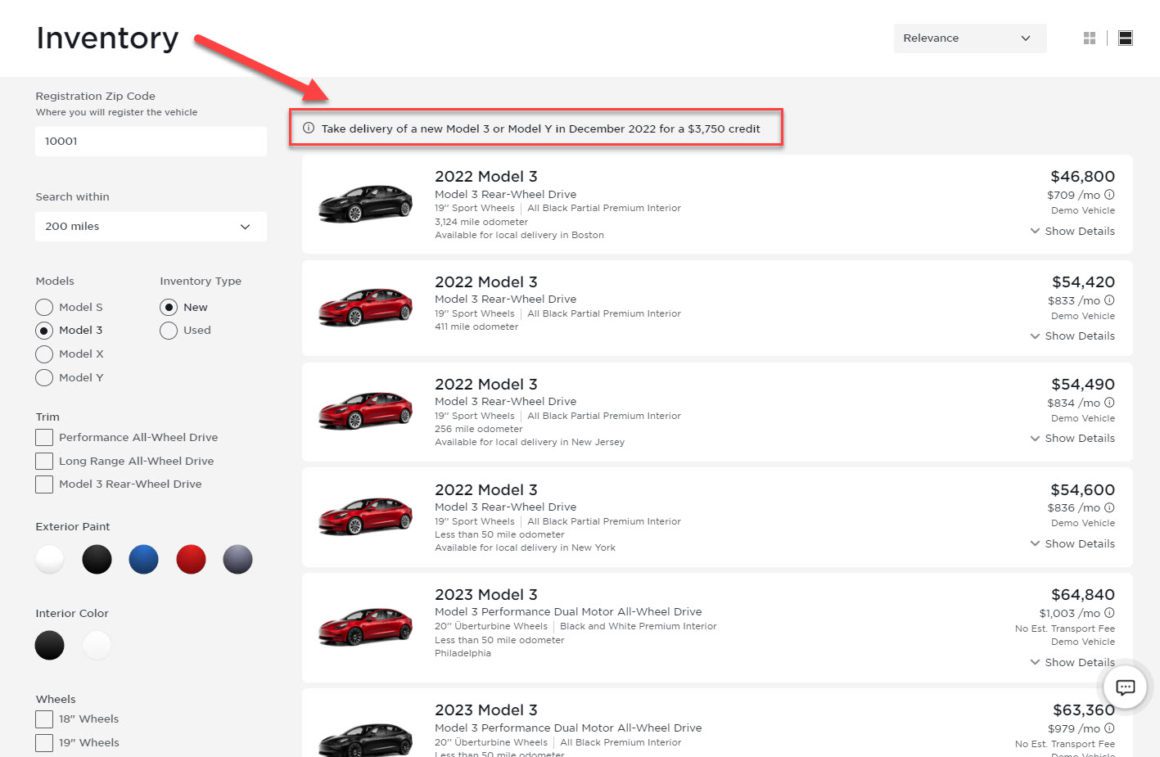This screenshot has height=757, width=1160.
Task: Open the 200 miles search radius dropdown
Action: pyautogui.click(x=151, y=226)
